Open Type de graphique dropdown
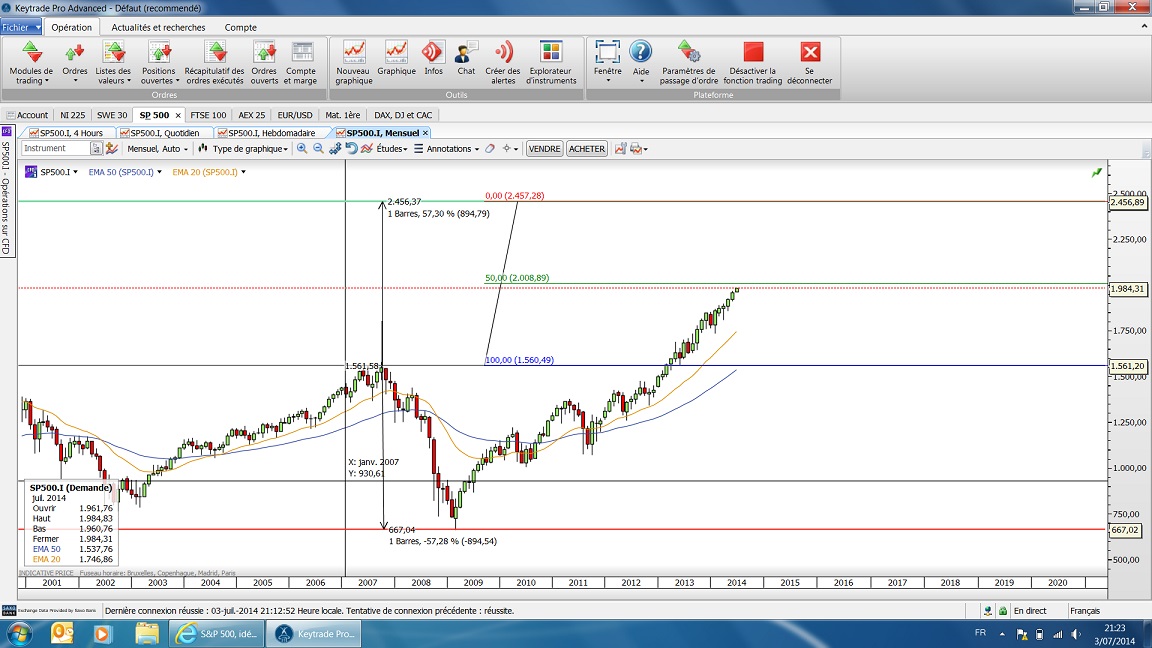This screenshot has width=1152, height=648. tap(244, 148)
